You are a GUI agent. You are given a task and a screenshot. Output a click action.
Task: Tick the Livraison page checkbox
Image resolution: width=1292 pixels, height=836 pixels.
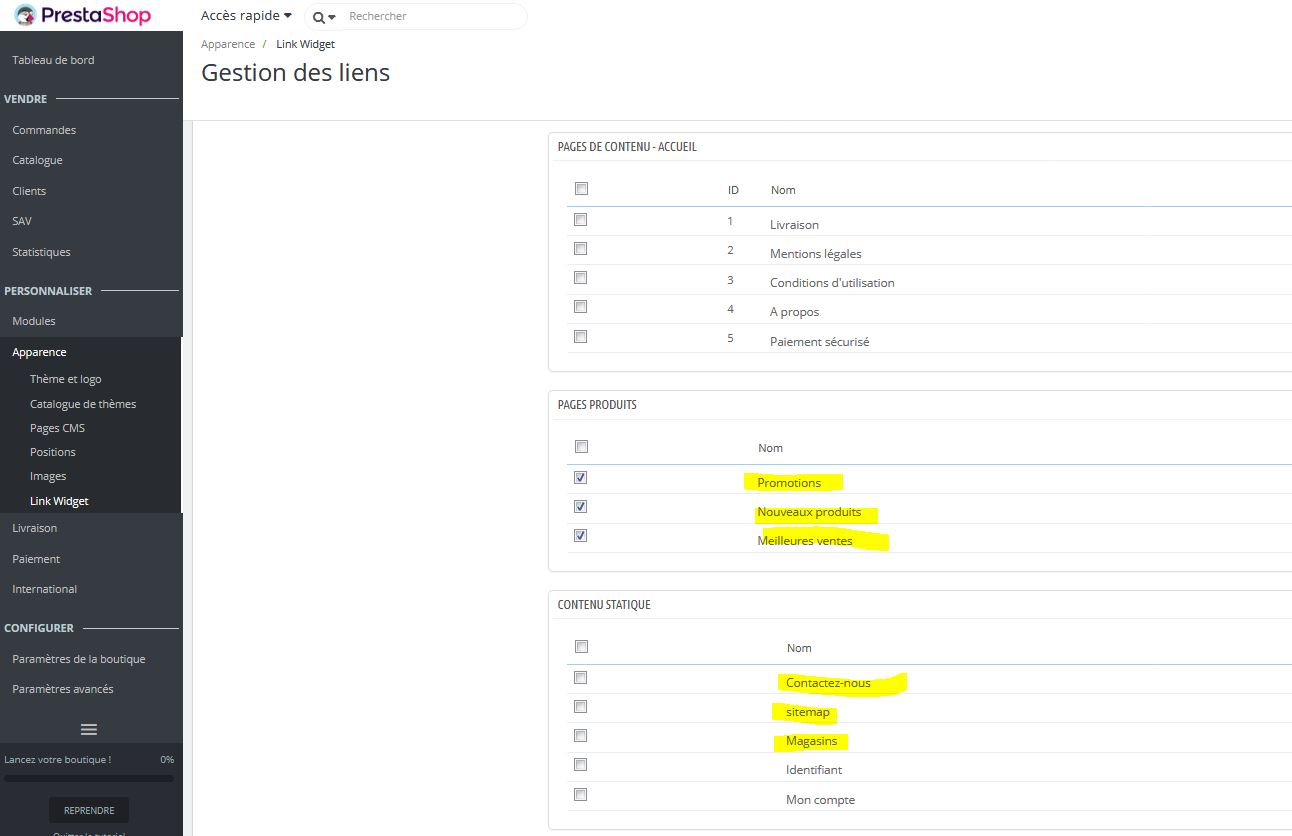(580, 220)
